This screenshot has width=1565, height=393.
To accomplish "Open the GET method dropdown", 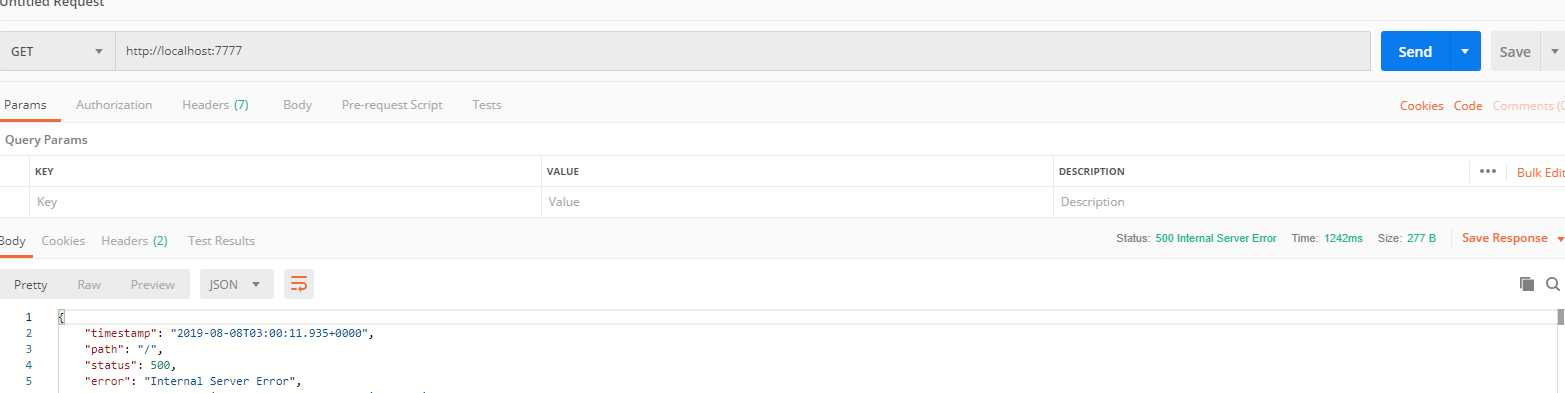I will pos(57,51).
